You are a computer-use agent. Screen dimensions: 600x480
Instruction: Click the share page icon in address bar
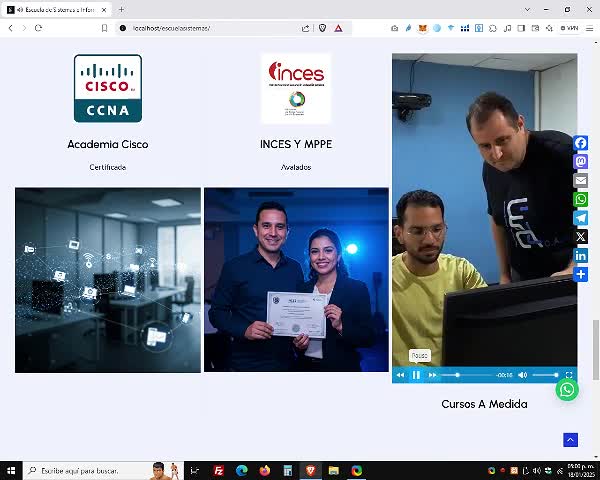point(305,28)
